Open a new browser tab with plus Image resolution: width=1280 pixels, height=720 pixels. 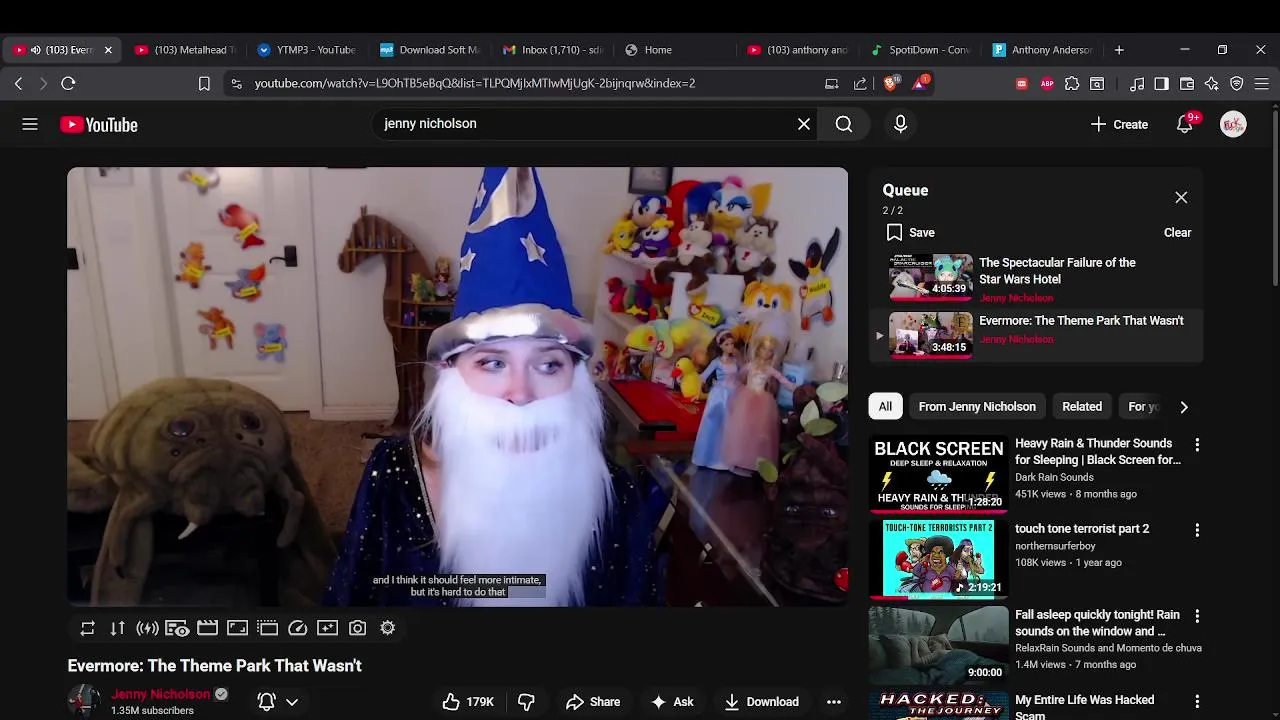pos(1119,50)
